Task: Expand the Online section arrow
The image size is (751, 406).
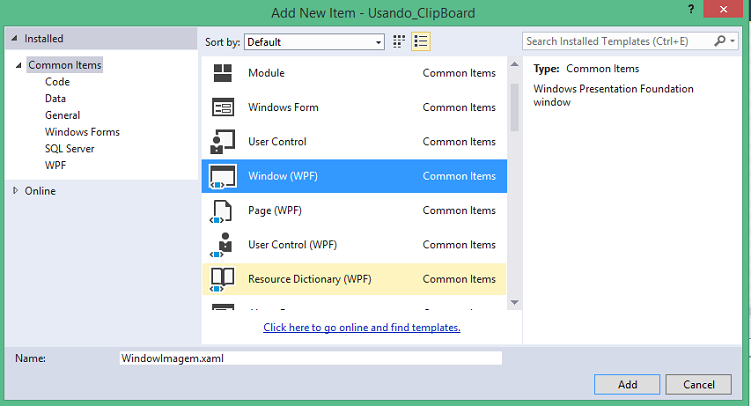Action: coord(15,191)
